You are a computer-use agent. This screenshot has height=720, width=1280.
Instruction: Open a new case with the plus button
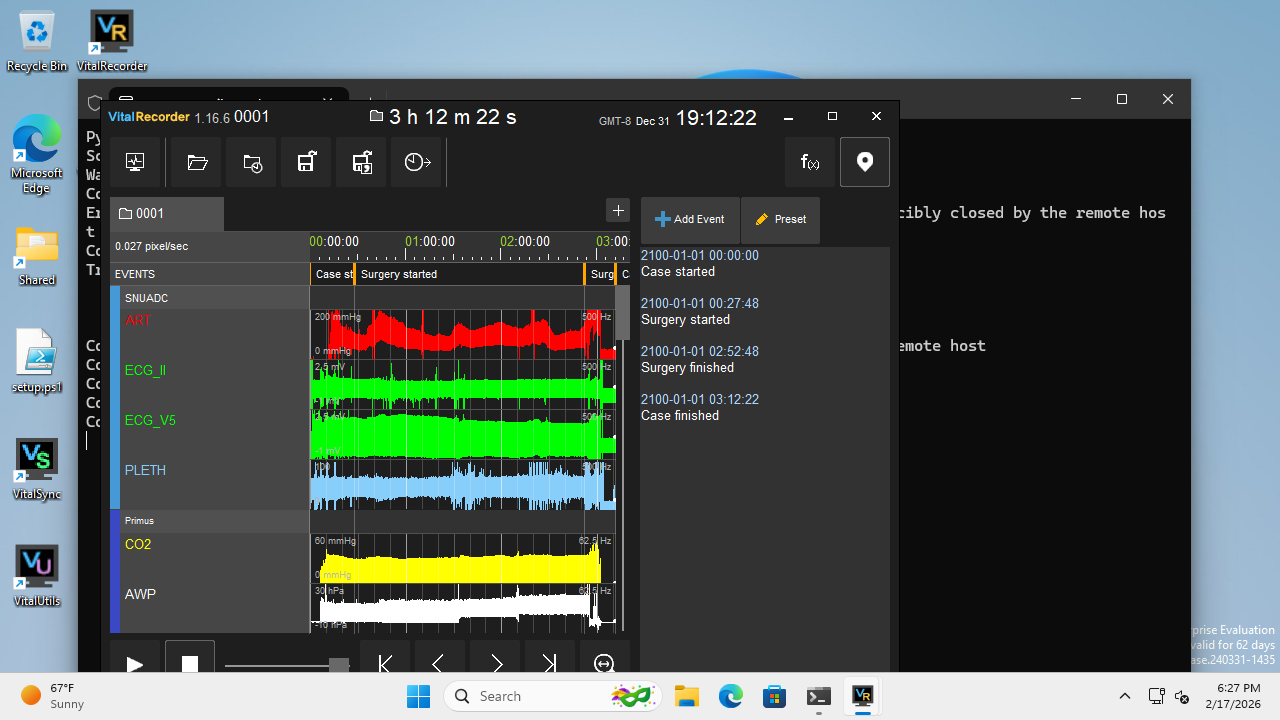[618, 211]
